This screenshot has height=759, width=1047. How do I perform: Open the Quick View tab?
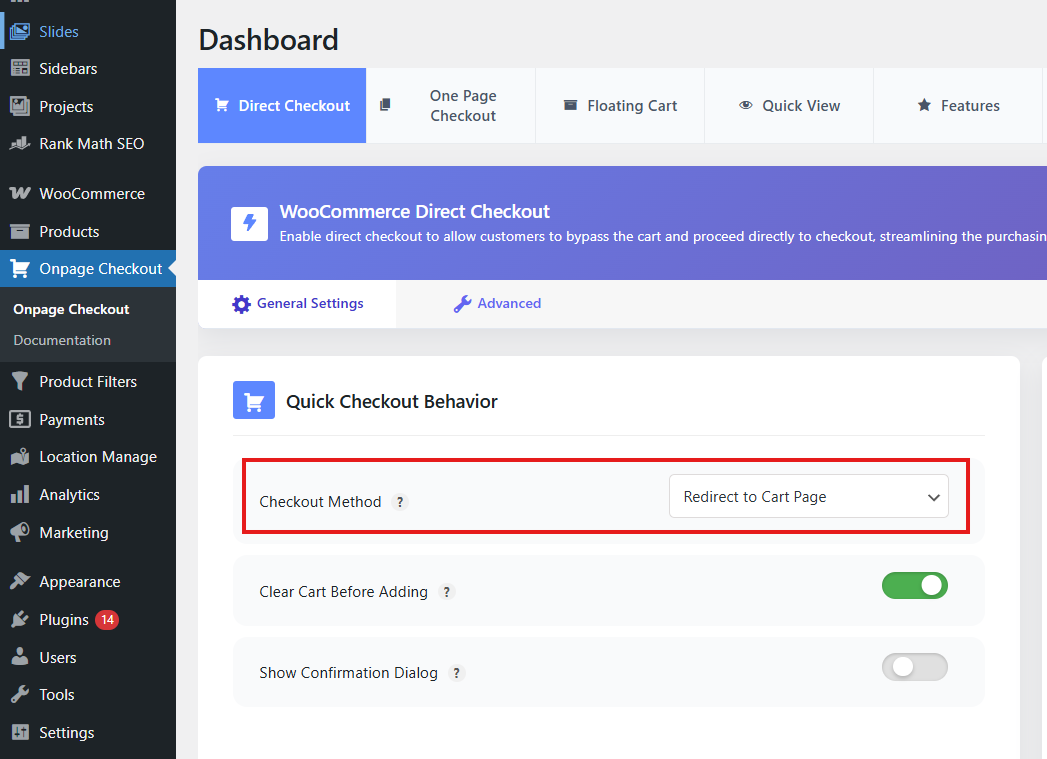789,105
